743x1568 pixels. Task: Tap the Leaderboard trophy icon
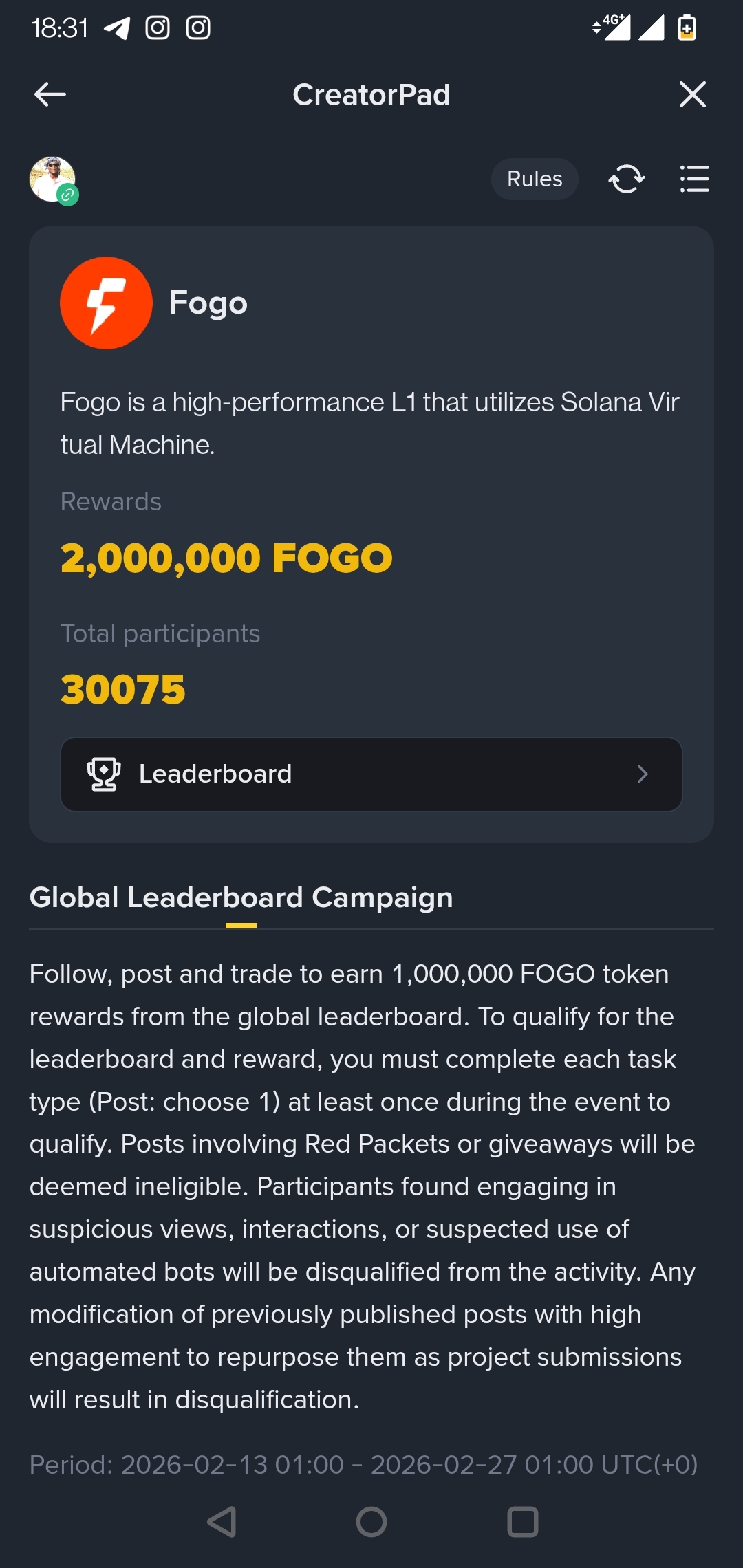pyautogui.click(x=104, y=774)
